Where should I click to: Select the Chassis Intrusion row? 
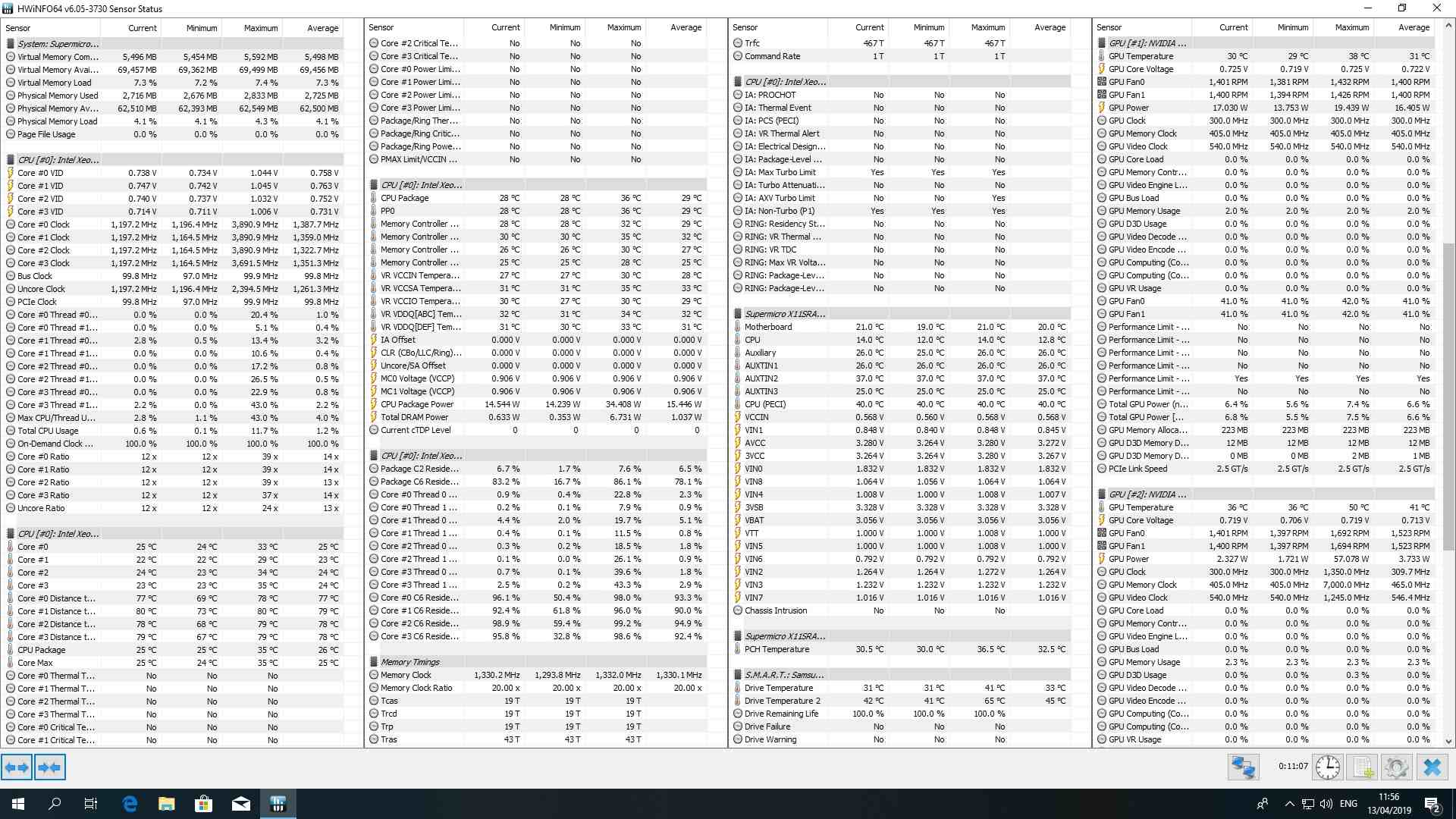[x=901, y=610]
